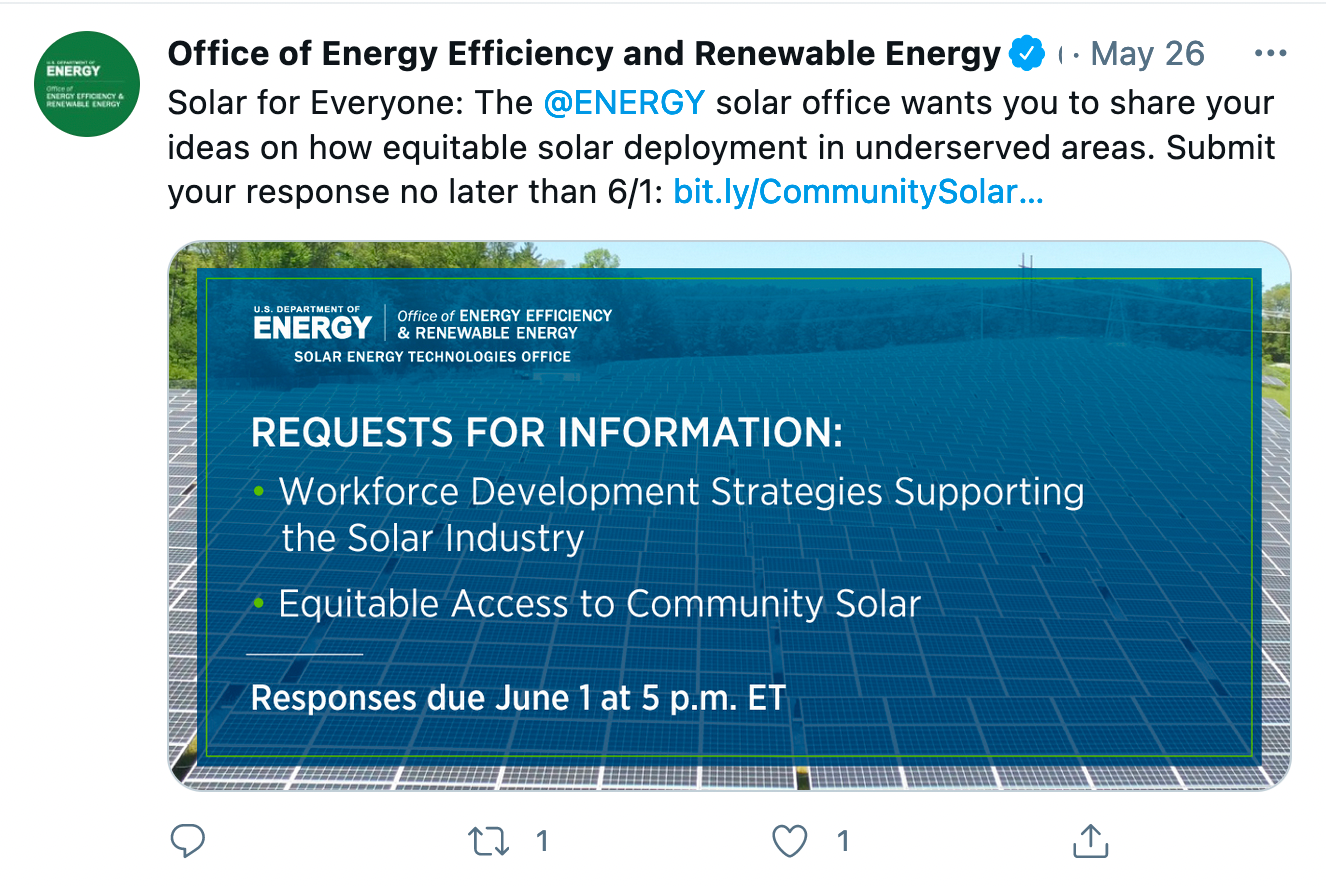
Task: Open the @ENERGY mention
Action: coord(625,103)
